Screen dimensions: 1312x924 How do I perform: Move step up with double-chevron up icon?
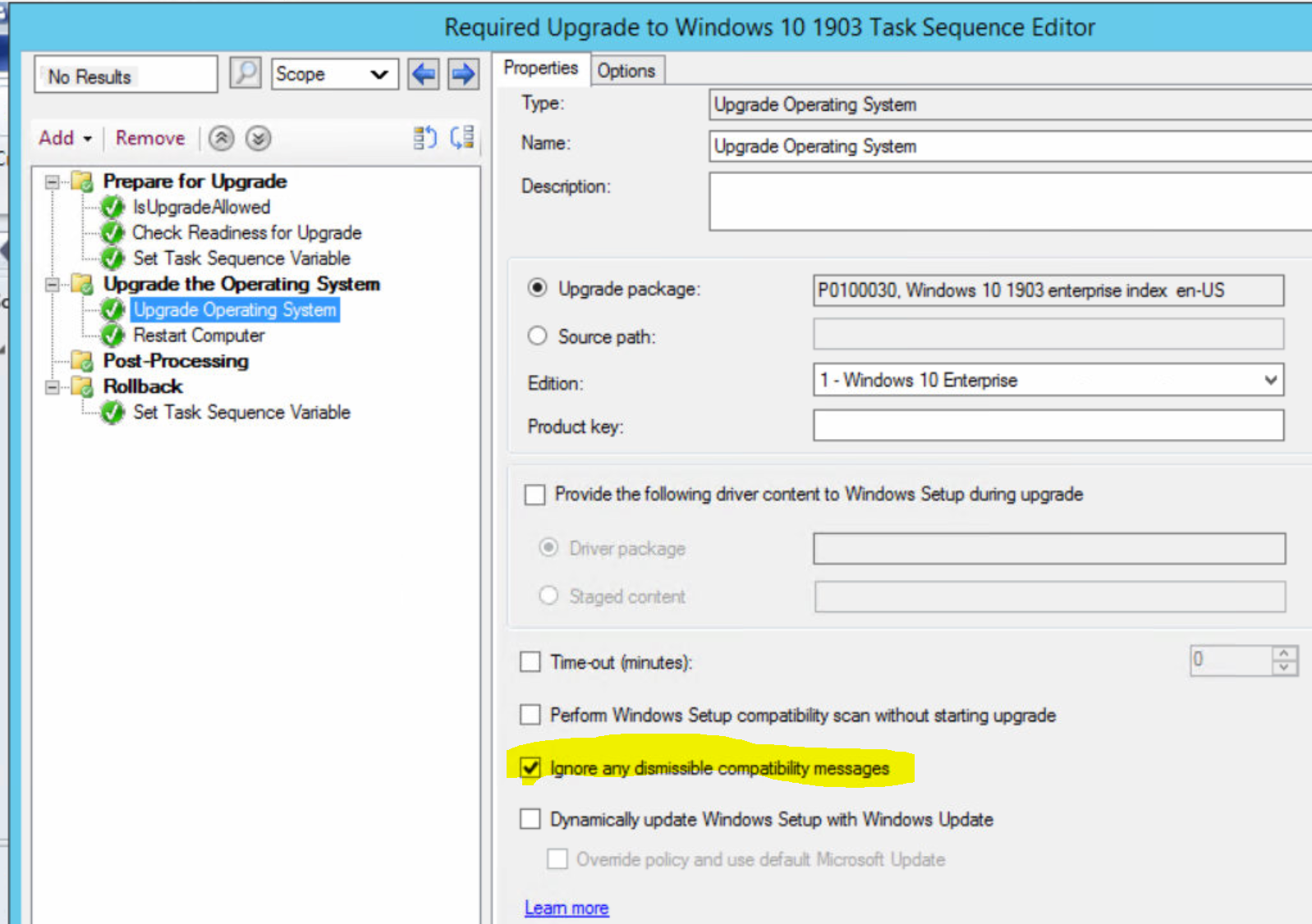pos(221,139)
